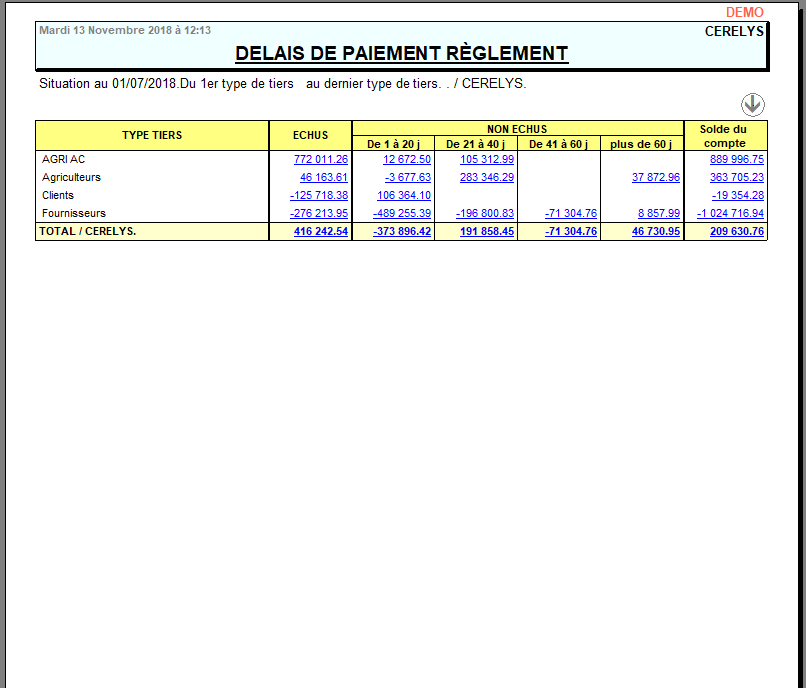This screenshot has width=806, height=688.
Task: Click Clients échus amount -125 718.38
Action: (318, 196)
